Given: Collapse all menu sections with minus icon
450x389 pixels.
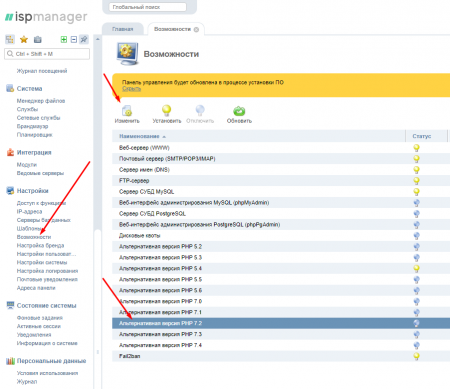Looking at the screenshot, I should click(74, 39).
